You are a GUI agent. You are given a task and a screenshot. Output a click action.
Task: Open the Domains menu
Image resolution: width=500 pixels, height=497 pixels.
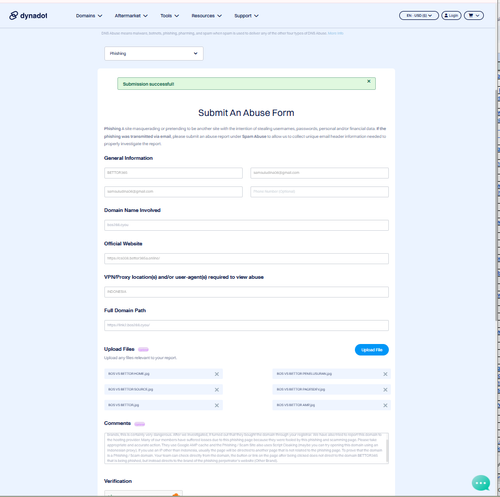click(x=89, y=16)
